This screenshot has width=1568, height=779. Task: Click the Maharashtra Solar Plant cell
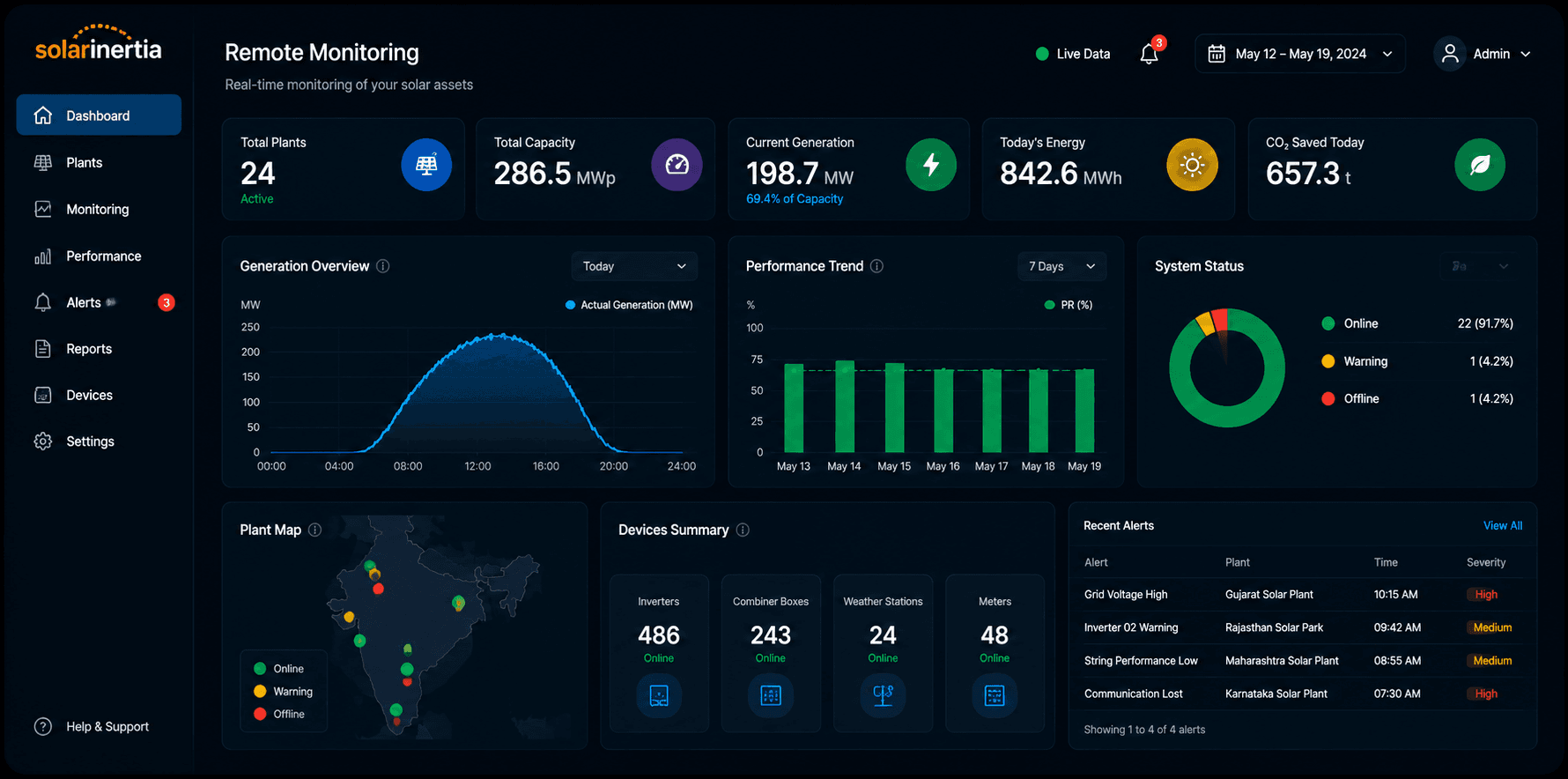1282,660
